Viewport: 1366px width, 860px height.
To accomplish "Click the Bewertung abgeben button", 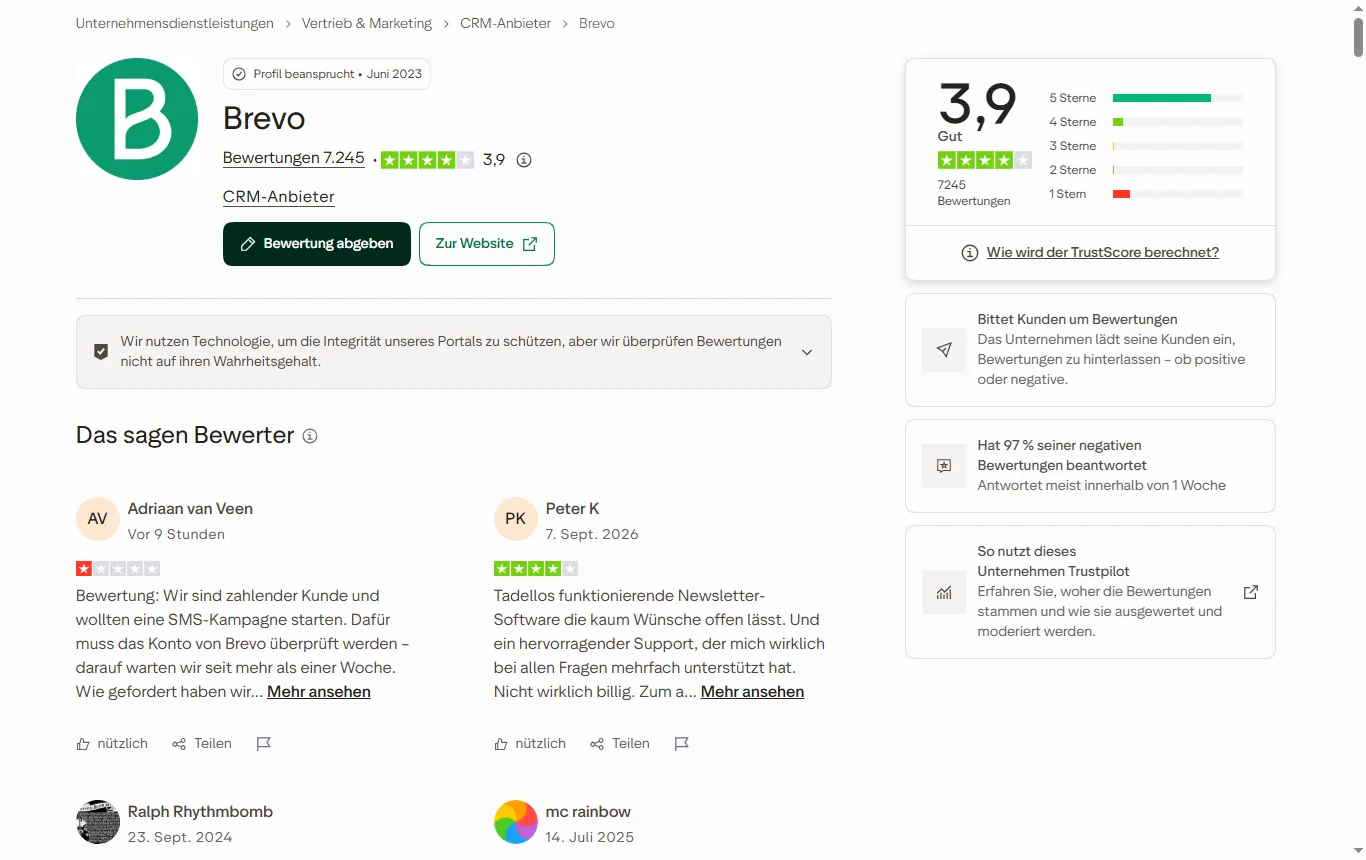I will 317,244.
